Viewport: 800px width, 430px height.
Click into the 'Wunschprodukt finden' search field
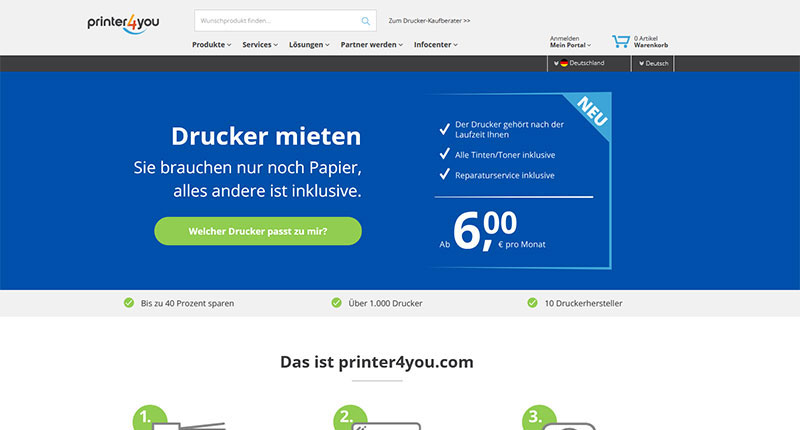click(275, 20)
